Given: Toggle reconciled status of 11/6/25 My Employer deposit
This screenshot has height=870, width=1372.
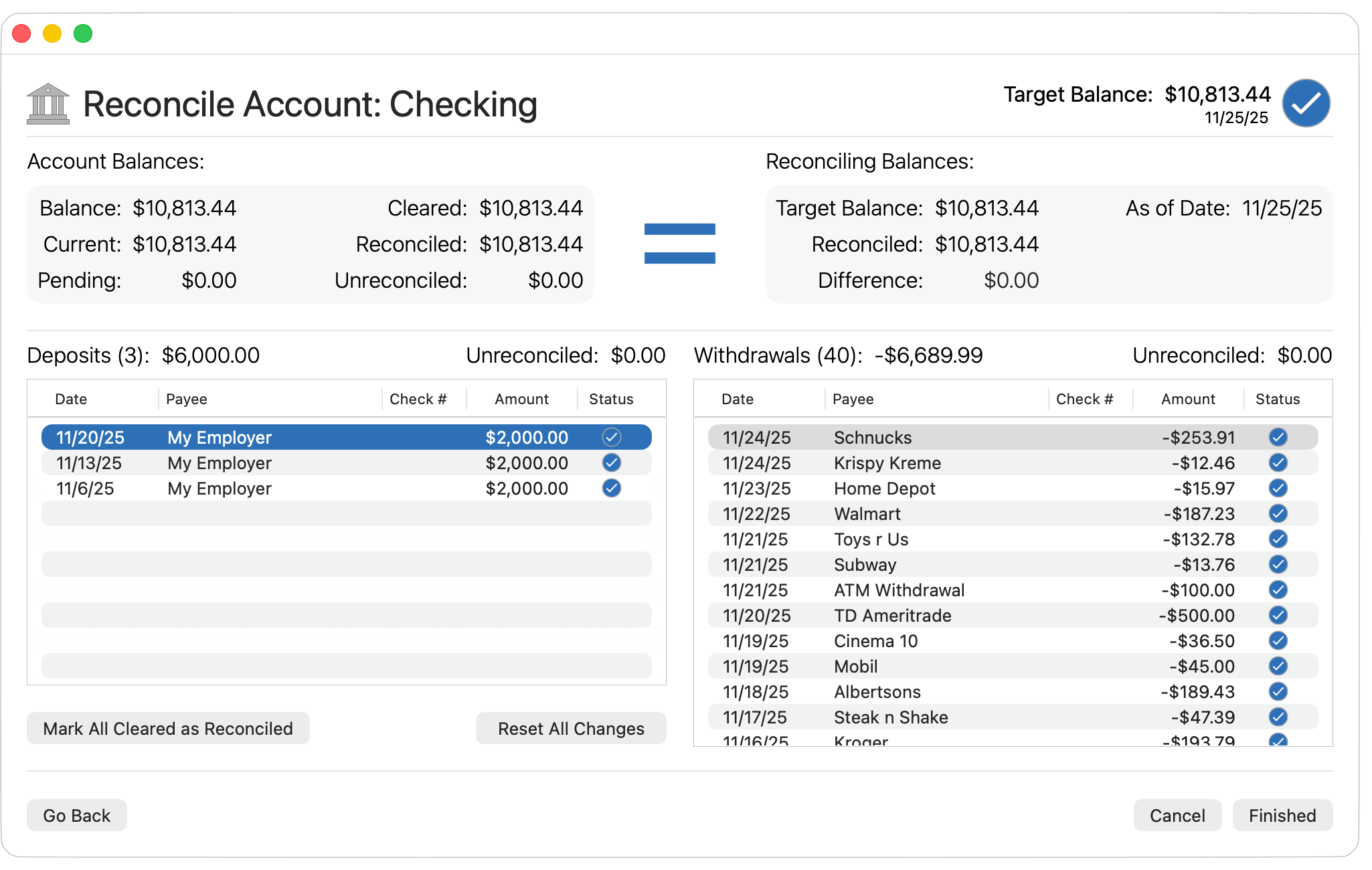Looking at the screenshot, I should coord(611,488).
